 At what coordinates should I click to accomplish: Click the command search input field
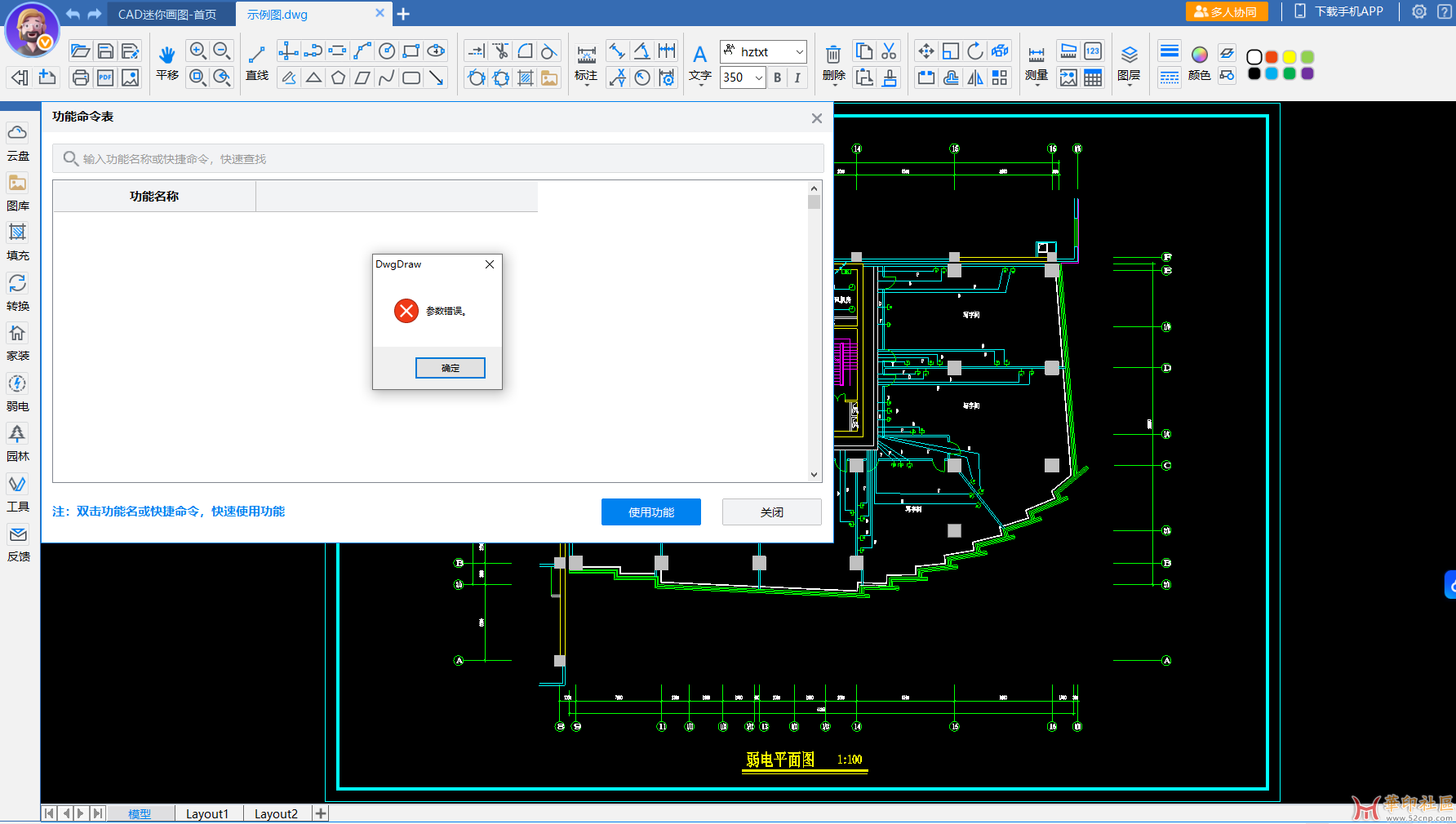click(x=438, y=158)
